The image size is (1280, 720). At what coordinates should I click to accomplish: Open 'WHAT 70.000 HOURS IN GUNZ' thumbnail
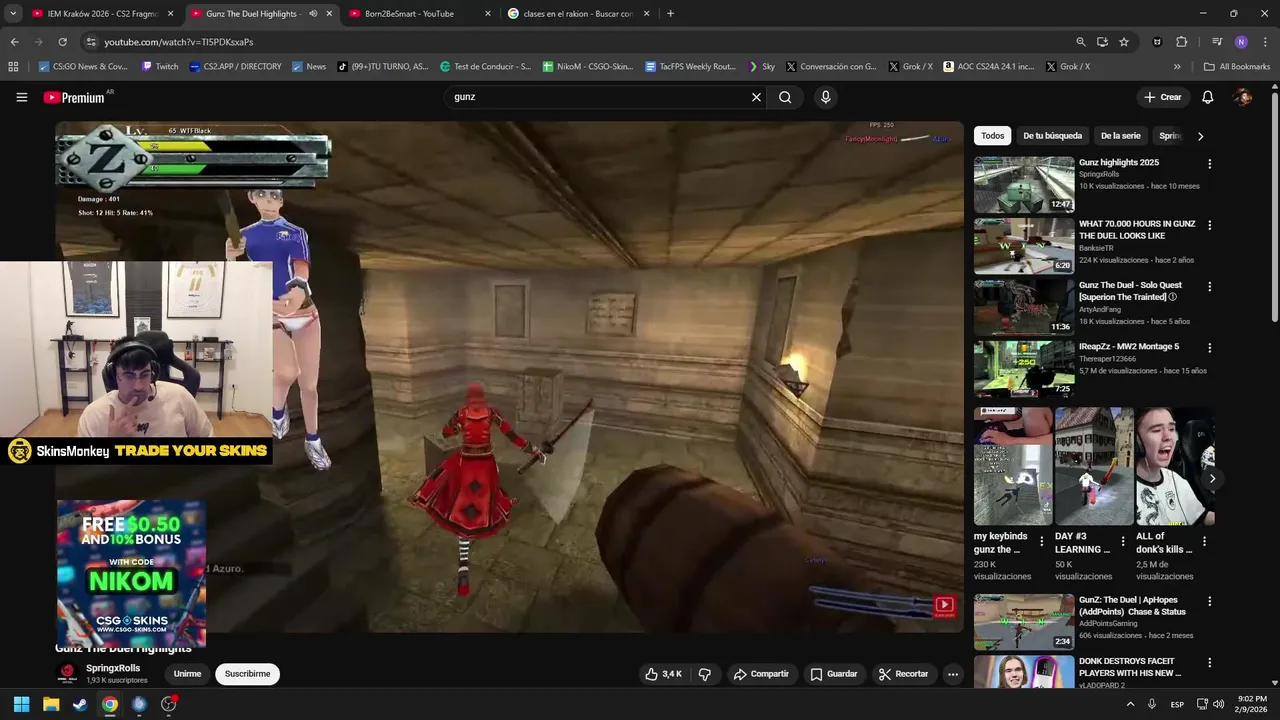pyautogui.click(x=1024, y=245)
